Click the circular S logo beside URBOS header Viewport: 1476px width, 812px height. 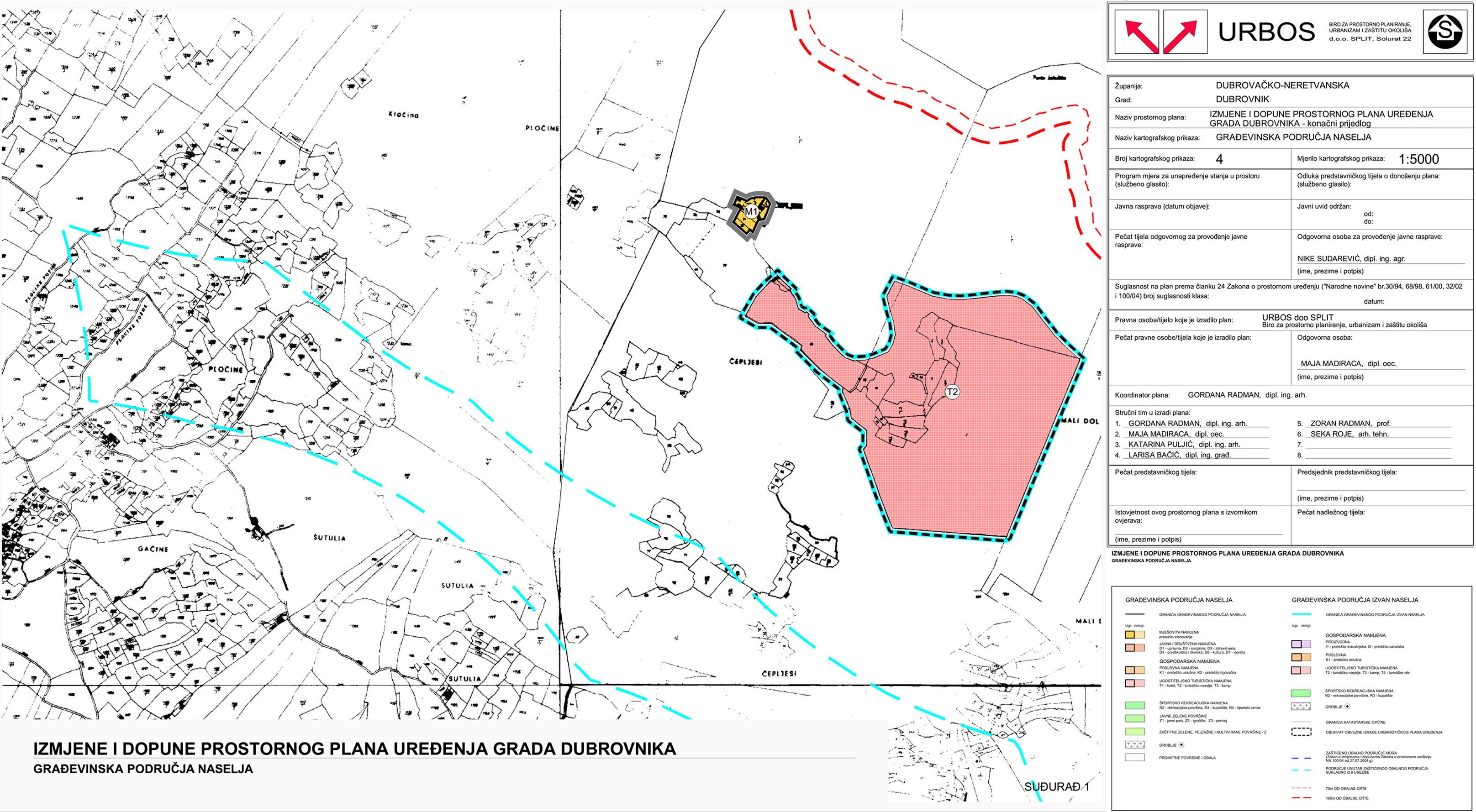click(x=1444, y=31)
